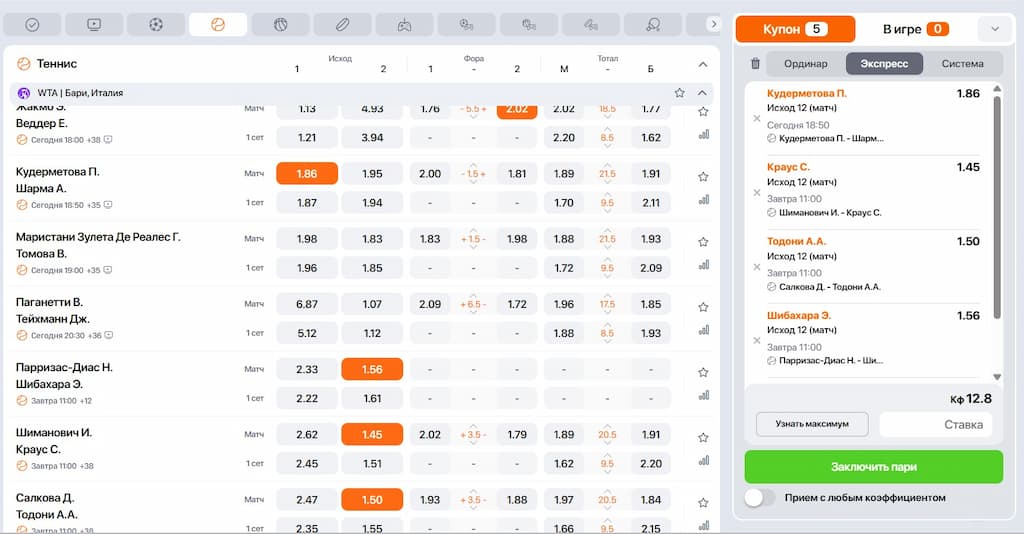Open the checkmark all-sports tab icon
This screenshot has width=1024, height=534.
point(32,25)
